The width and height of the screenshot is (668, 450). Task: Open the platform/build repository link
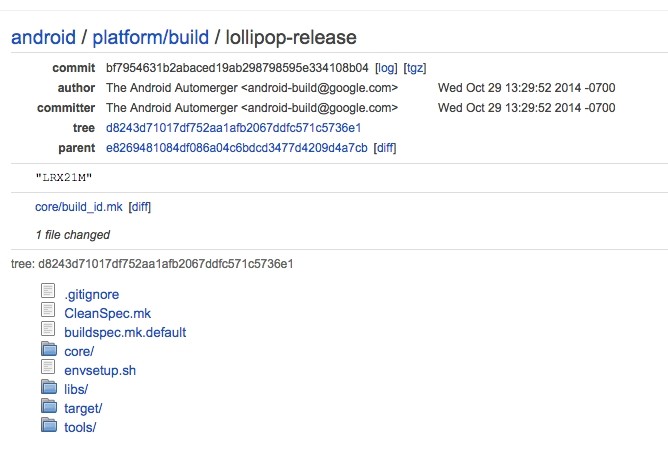click(150, 38)
